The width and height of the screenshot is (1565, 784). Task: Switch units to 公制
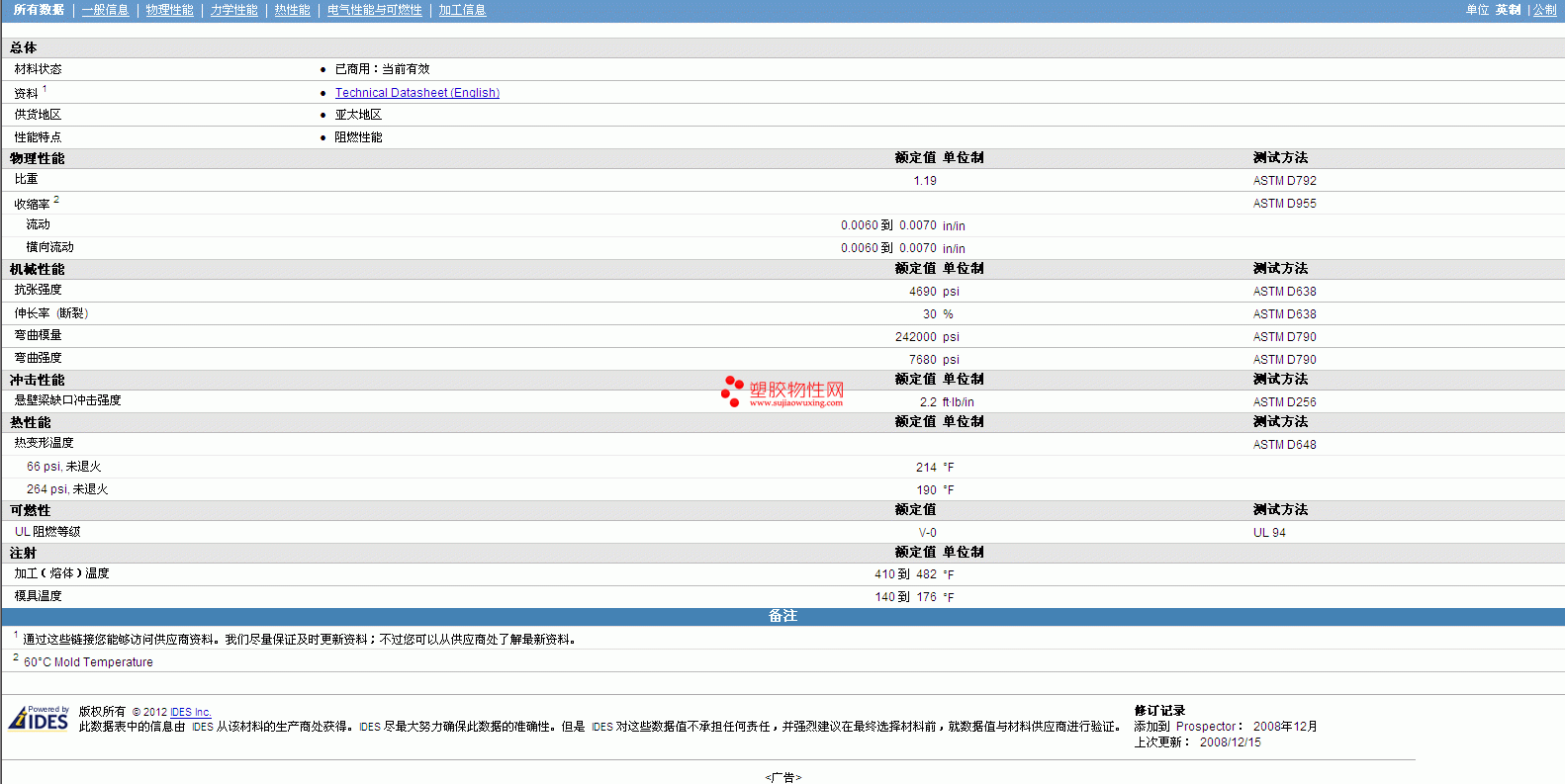1544,10
